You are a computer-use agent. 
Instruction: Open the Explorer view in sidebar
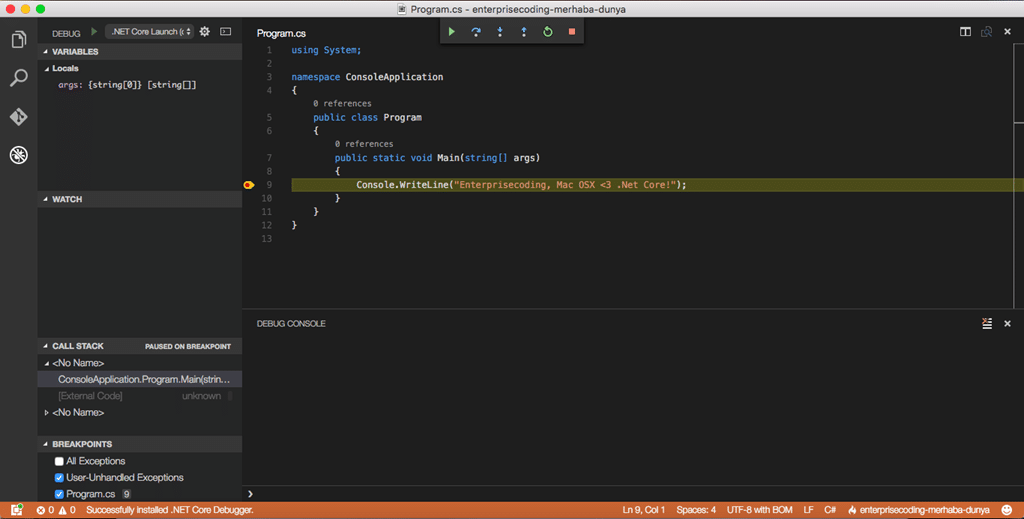tap(18, 40)
